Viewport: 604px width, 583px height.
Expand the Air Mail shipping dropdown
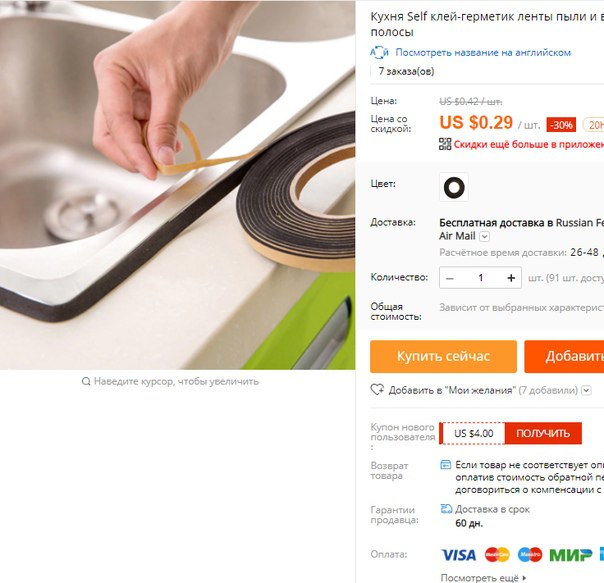click(x=485, y=236)
